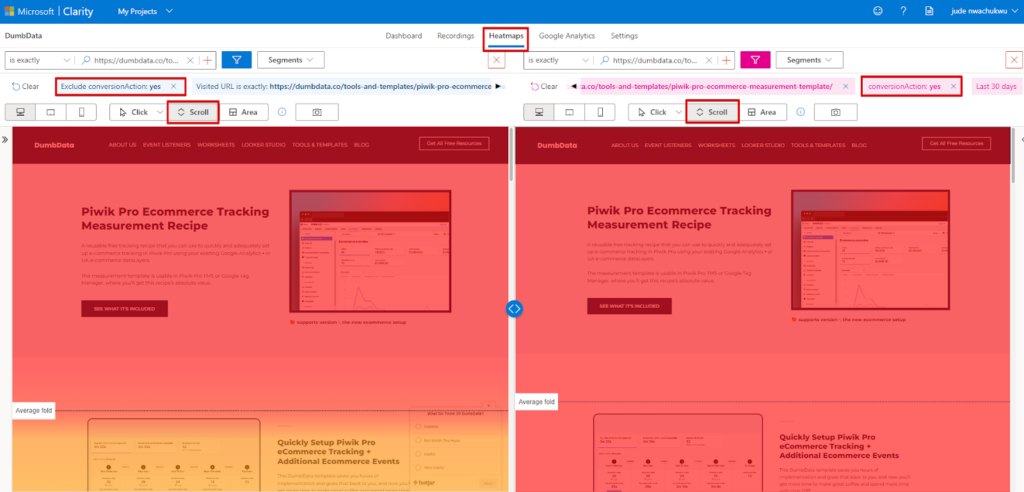The width and height of the screenshot is (1024, 492).
Task: Close the right comparison pane
Action: 1014,60
